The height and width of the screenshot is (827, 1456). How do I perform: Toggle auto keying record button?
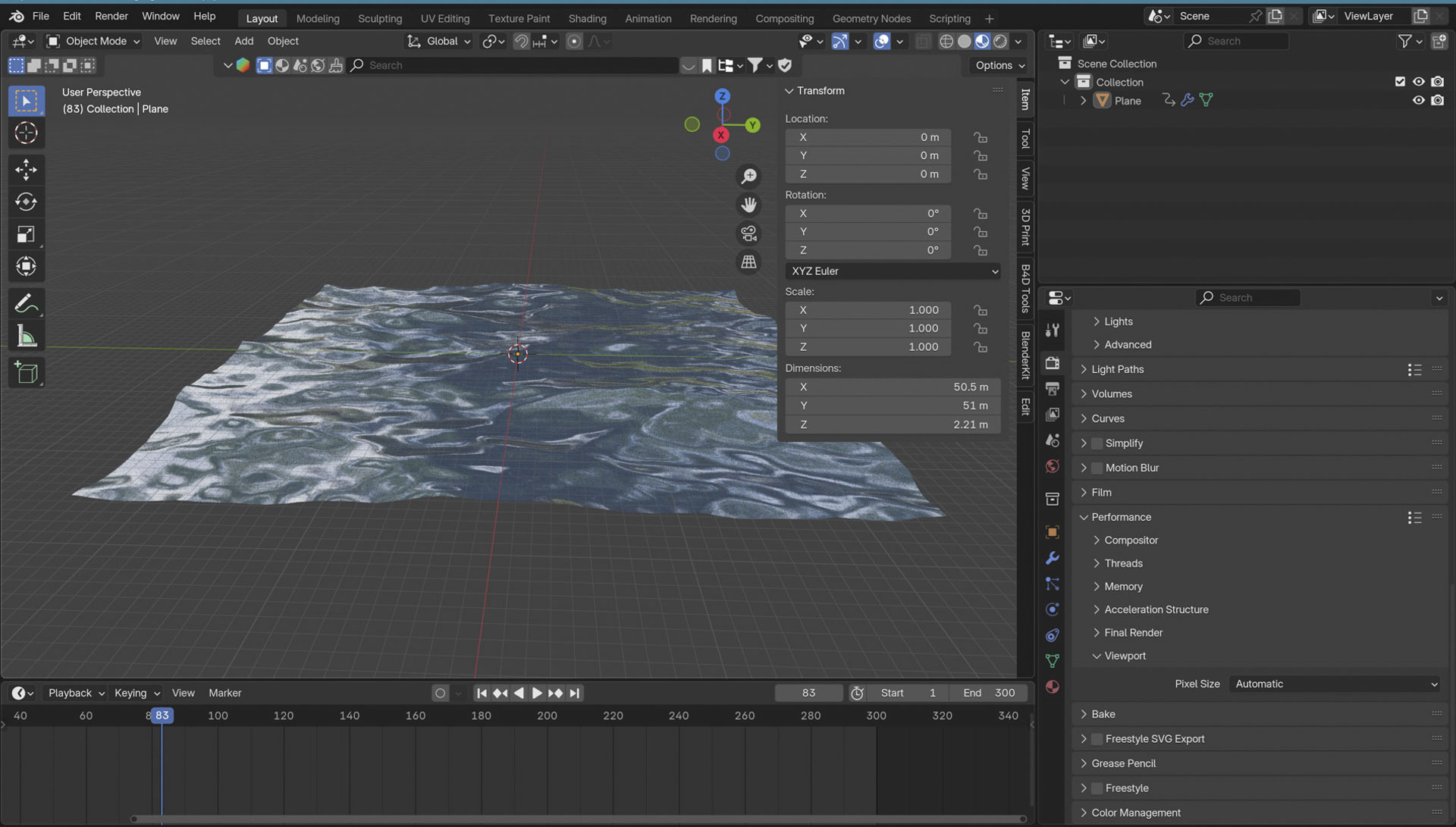(440, 693)
